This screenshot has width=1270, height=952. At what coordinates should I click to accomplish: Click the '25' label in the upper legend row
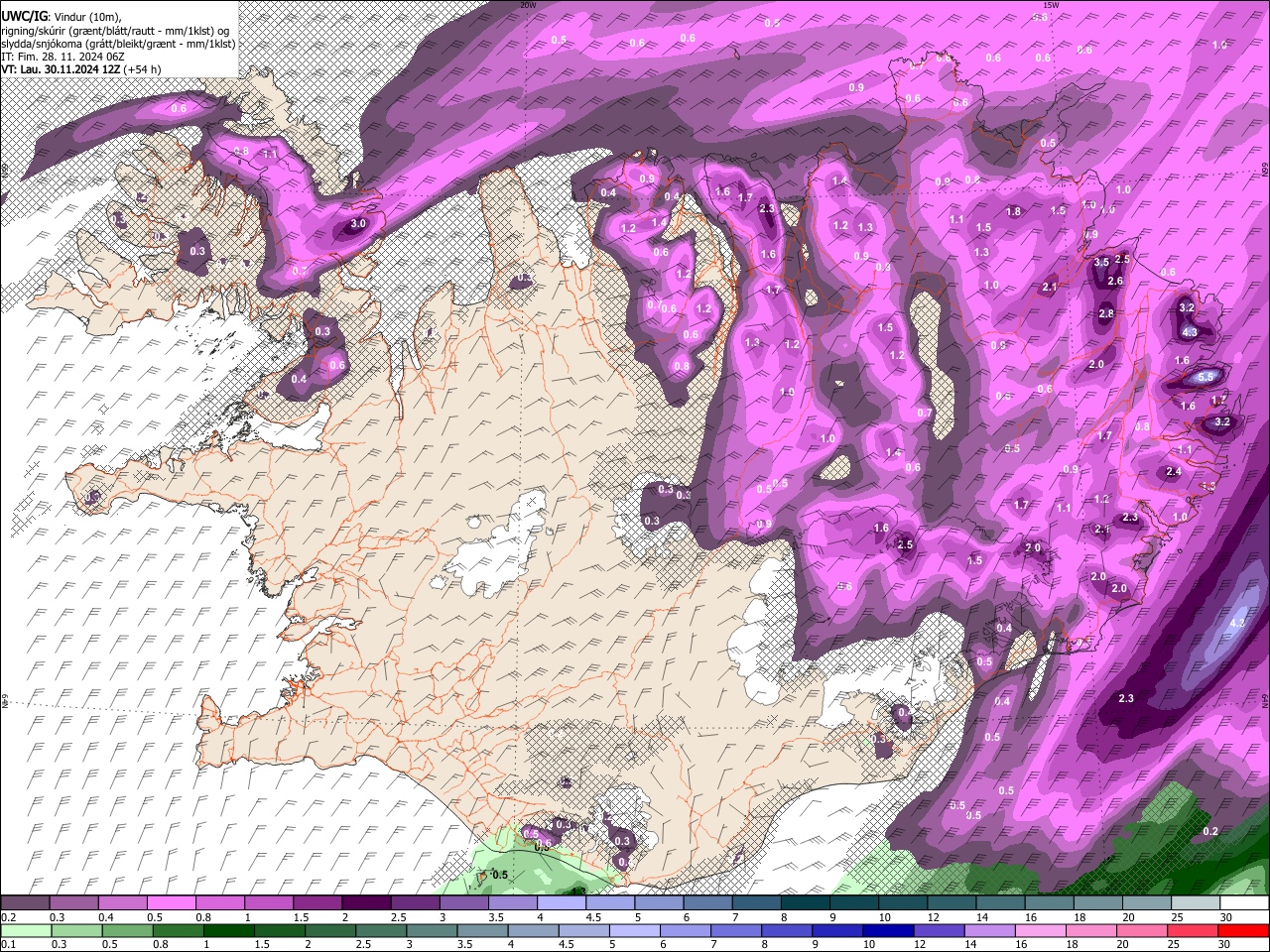coord(1178,917)
